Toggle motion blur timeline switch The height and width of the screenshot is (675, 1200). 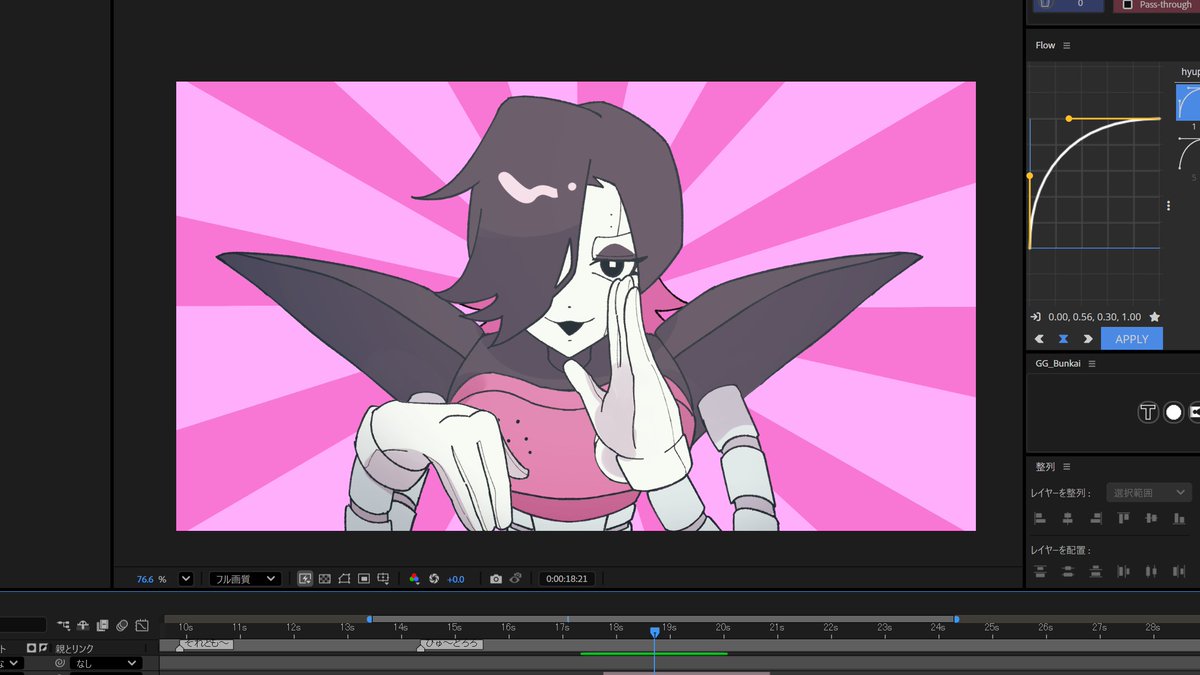pos(121,626)
